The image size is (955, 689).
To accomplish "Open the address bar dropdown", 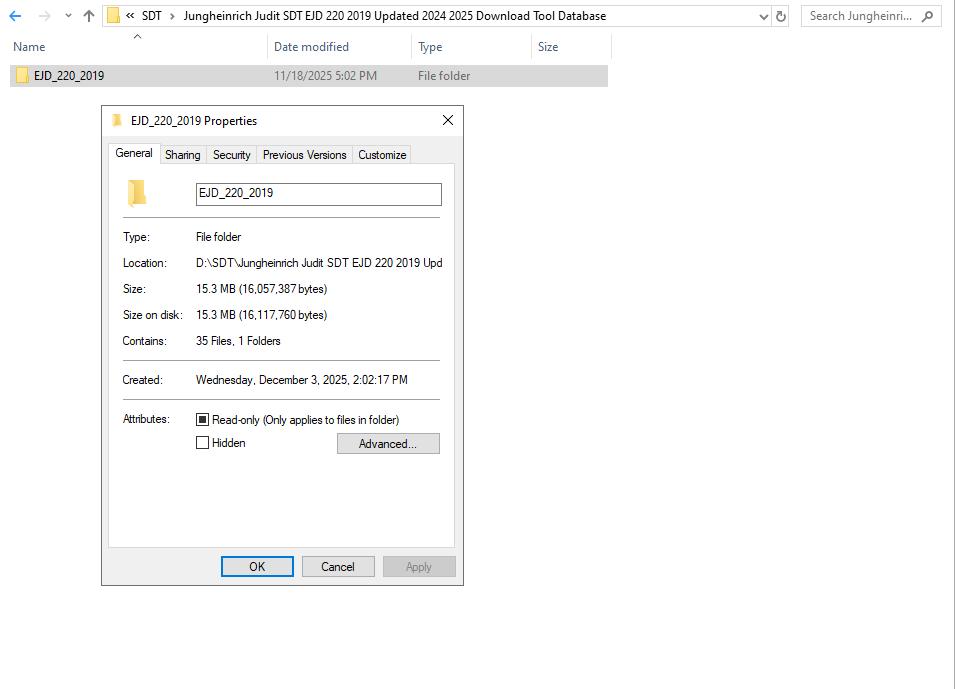I will [x=763, y=15].
